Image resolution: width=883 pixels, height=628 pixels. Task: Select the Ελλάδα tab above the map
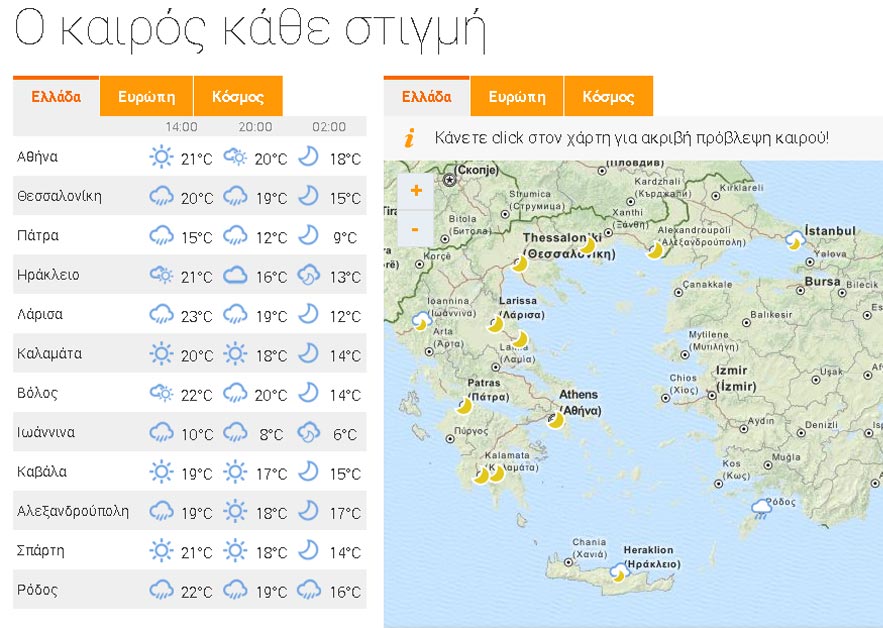[423, 96]
